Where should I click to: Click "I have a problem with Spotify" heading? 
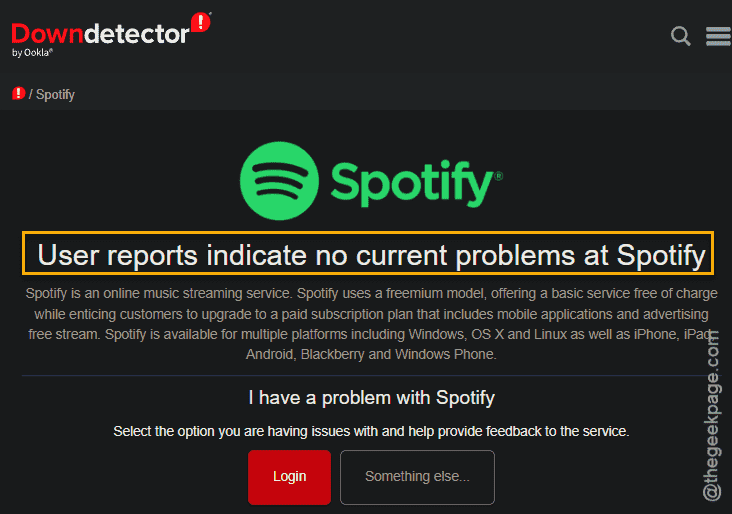pyautogui.click(x=372, y=398)
